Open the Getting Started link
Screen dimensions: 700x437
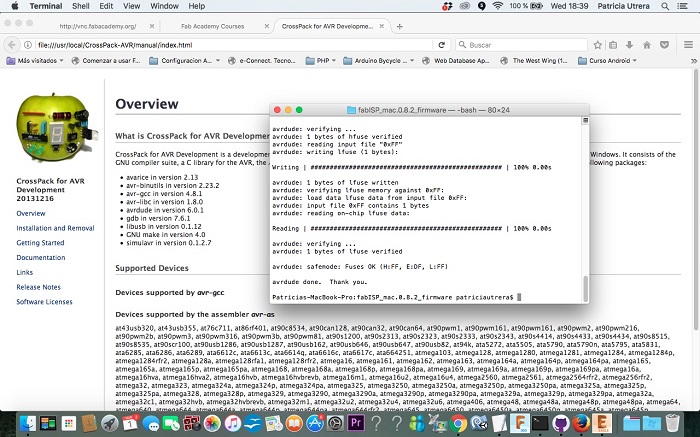[40, 243]
